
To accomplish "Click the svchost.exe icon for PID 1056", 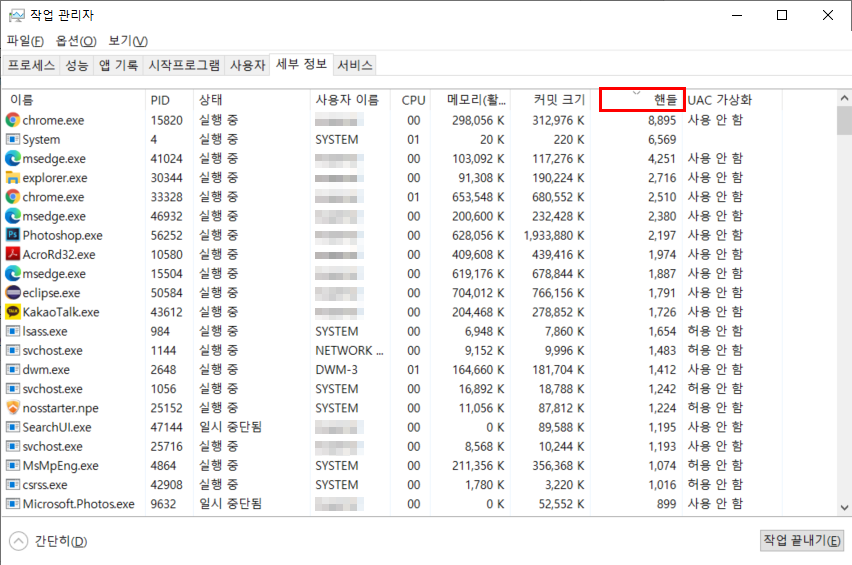I will coord(13,389).
